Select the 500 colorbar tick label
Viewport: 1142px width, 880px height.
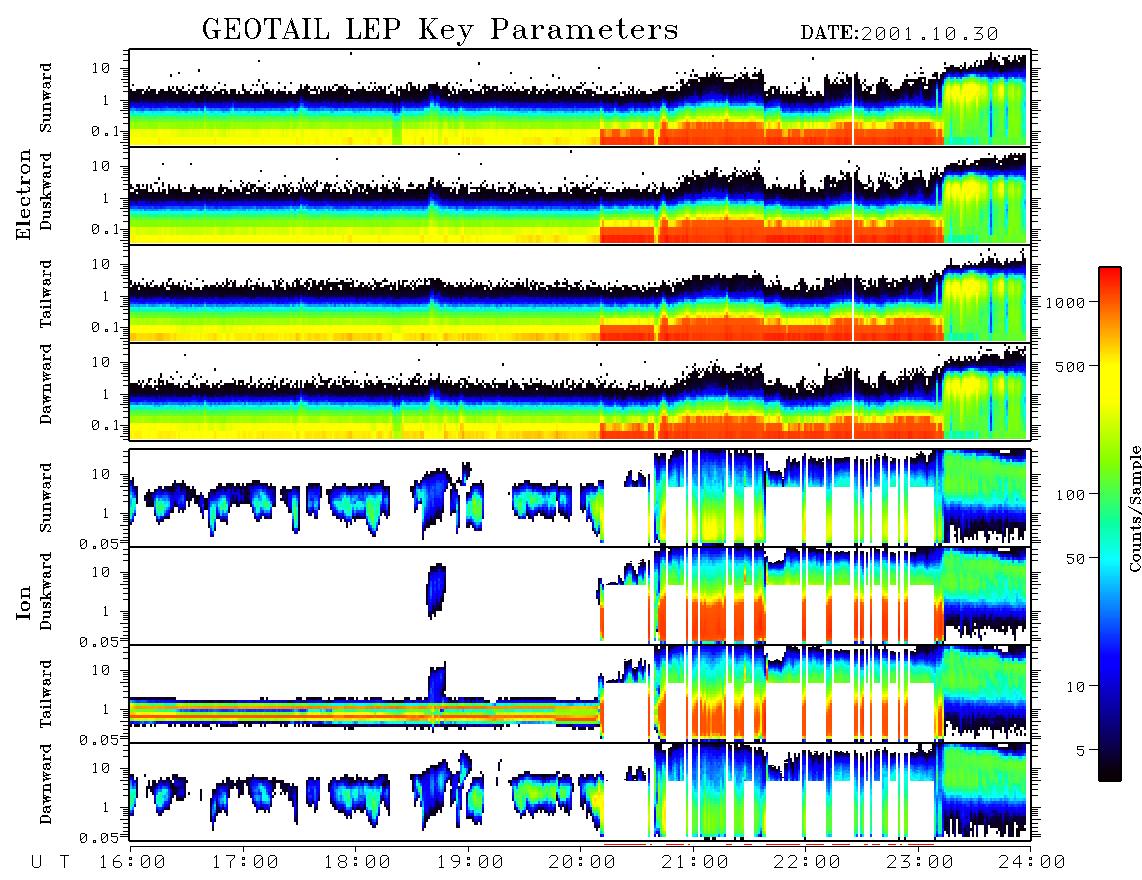tap(1071, 366)
